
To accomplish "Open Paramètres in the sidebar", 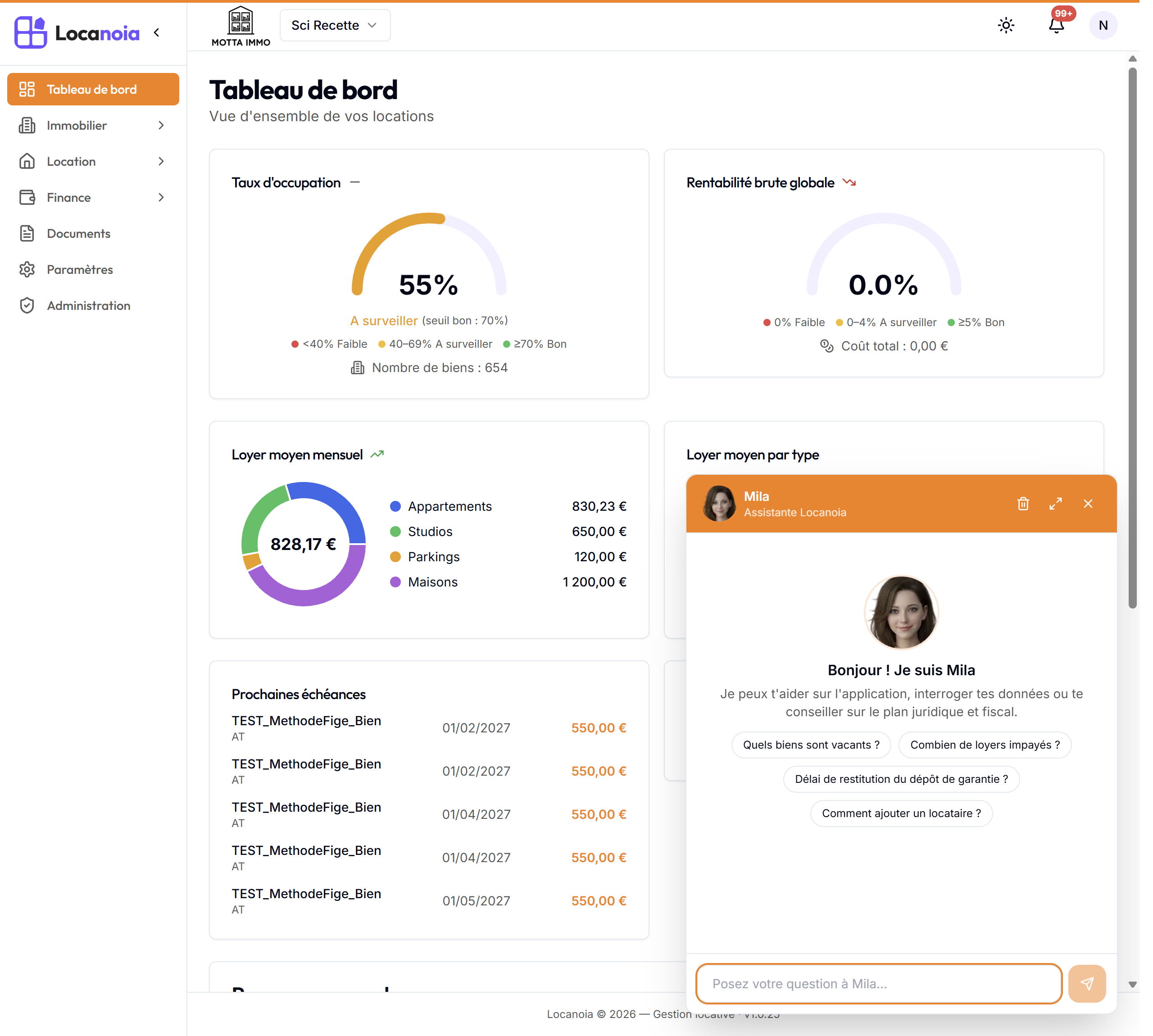I will click(93, 269).
